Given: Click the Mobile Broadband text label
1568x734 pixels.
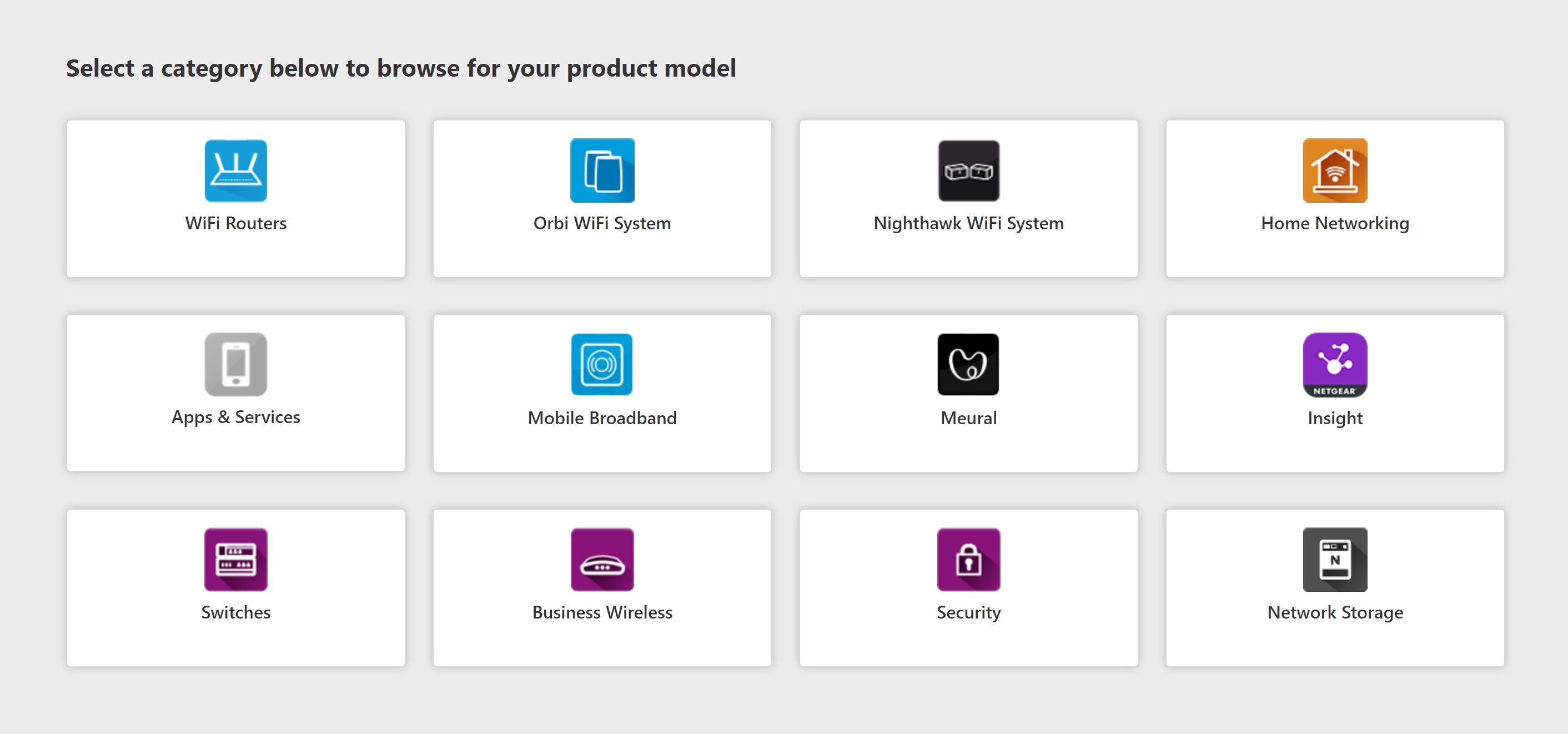Looking at the screenshot, I should (x=602, y=418).
